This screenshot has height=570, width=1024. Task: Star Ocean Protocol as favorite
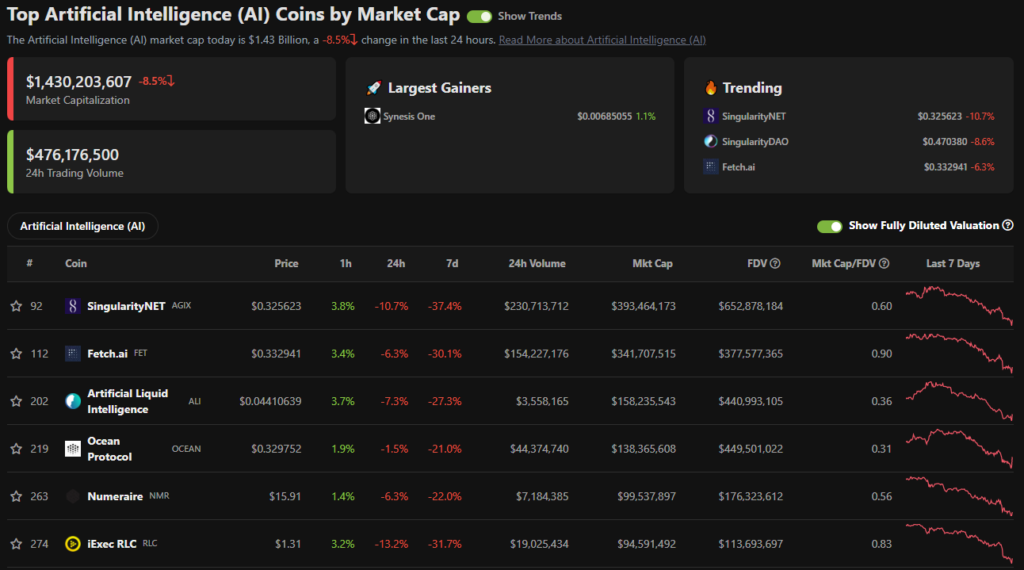16,449
